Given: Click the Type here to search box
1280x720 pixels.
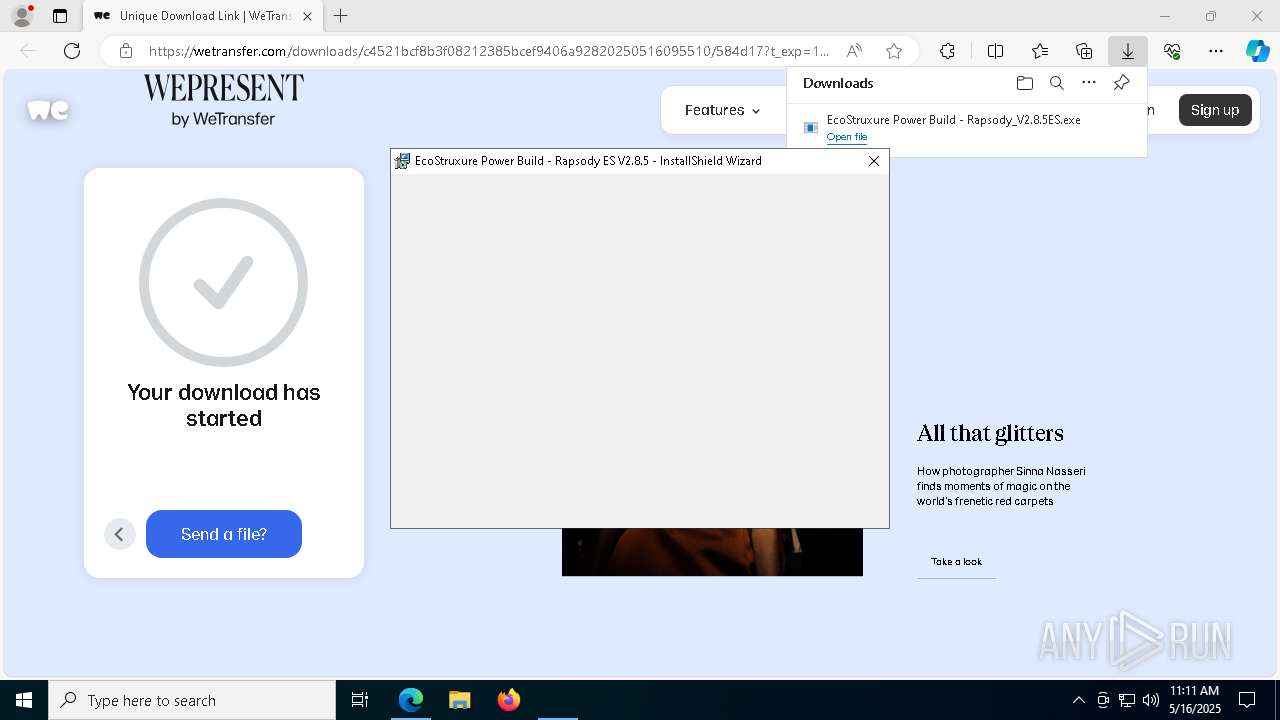Looking at the screenshot, I should tap(192, 700).
